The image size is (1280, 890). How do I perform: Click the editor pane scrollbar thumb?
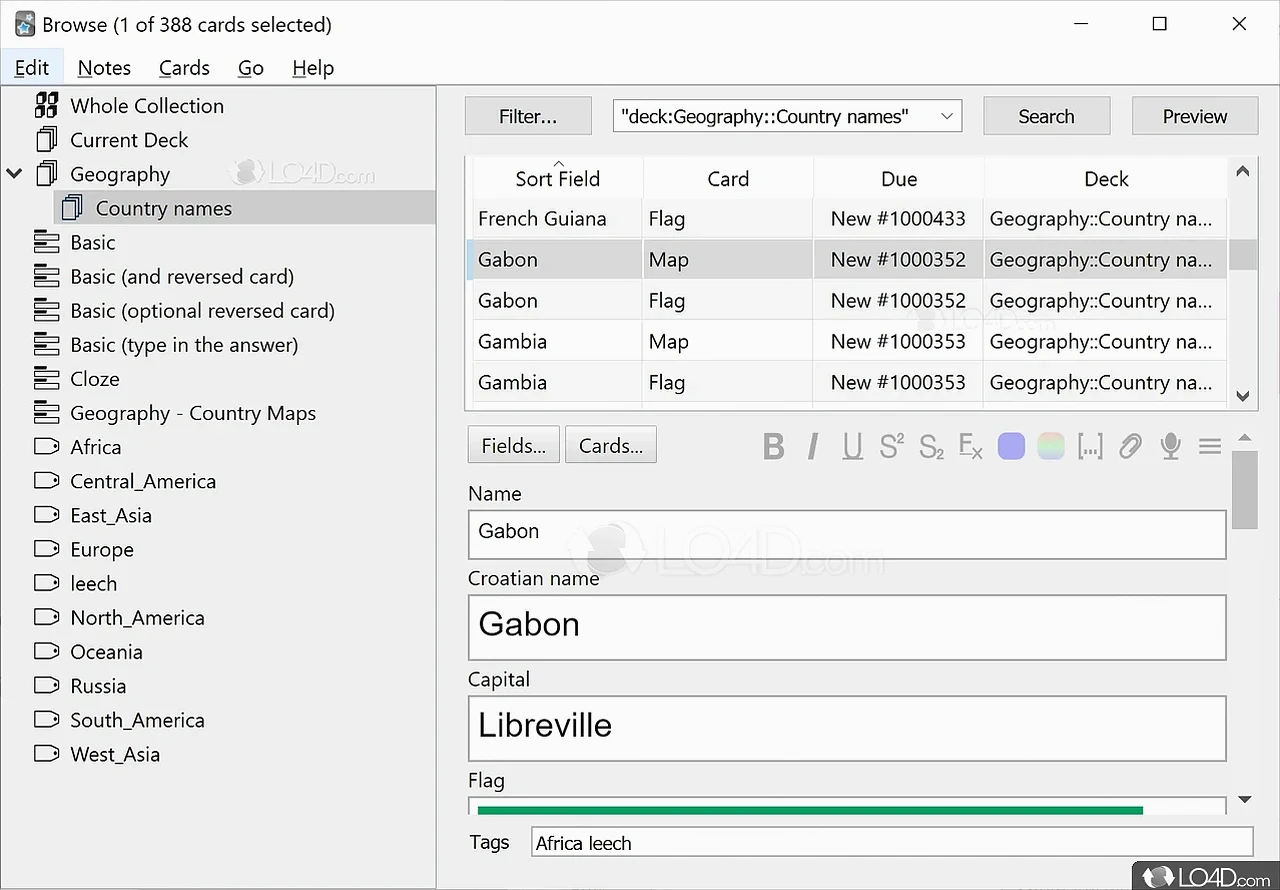(x=1245, y=490)
